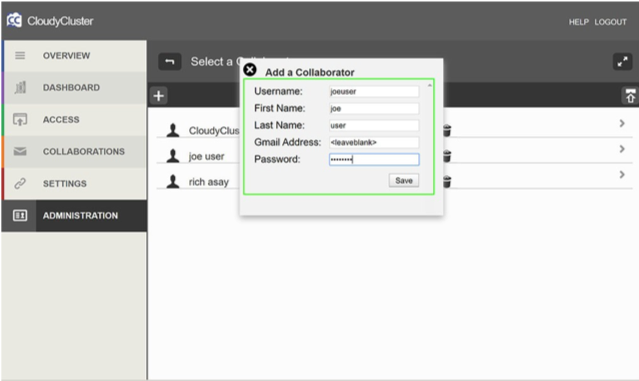Delete rich asay via trash icon

(447, 181)
